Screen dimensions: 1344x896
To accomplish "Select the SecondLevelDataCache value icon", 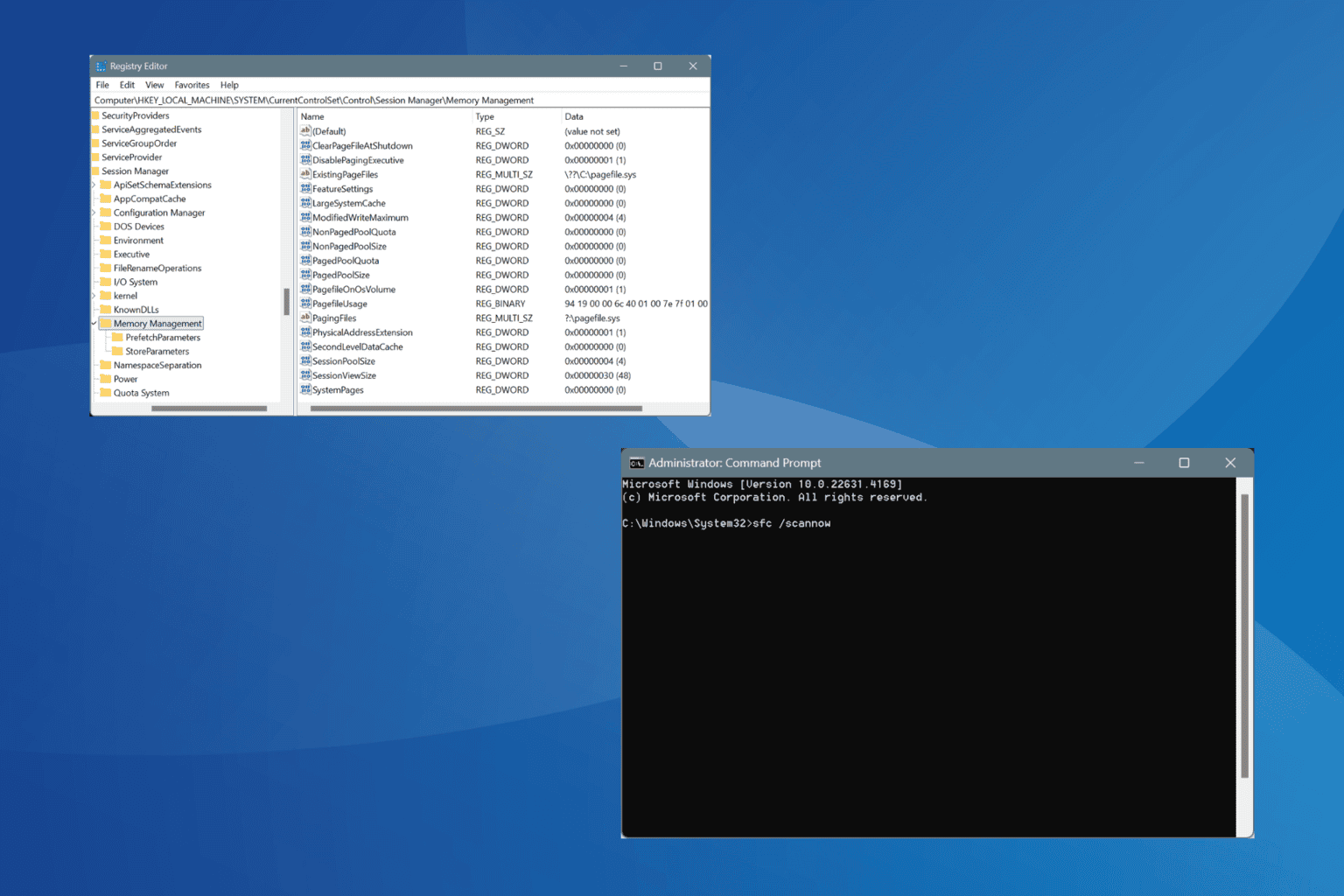I will click(x=305, y=346).
